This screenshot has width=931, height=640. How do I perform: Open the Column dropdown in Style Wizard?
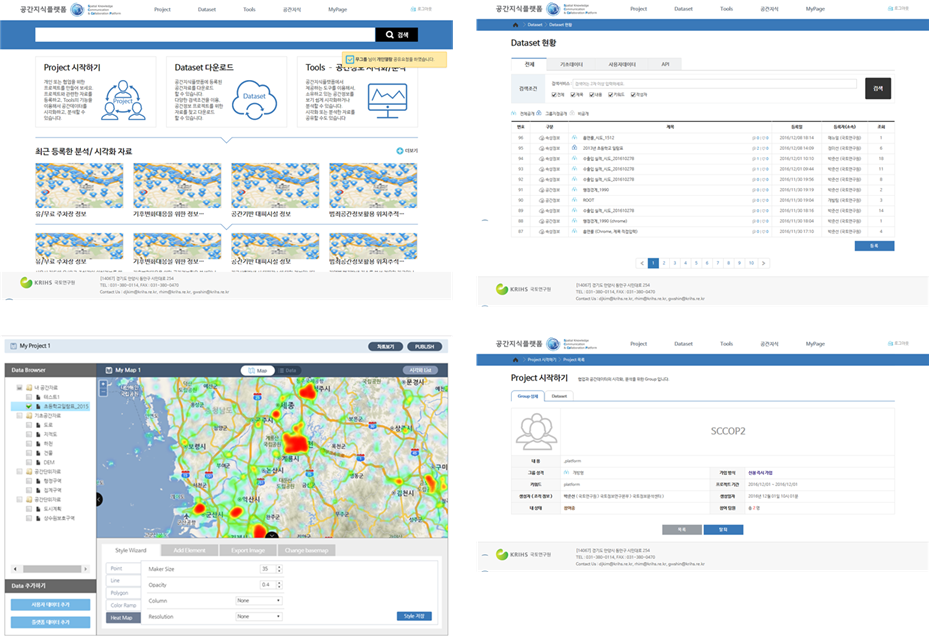tap(258, 601)
